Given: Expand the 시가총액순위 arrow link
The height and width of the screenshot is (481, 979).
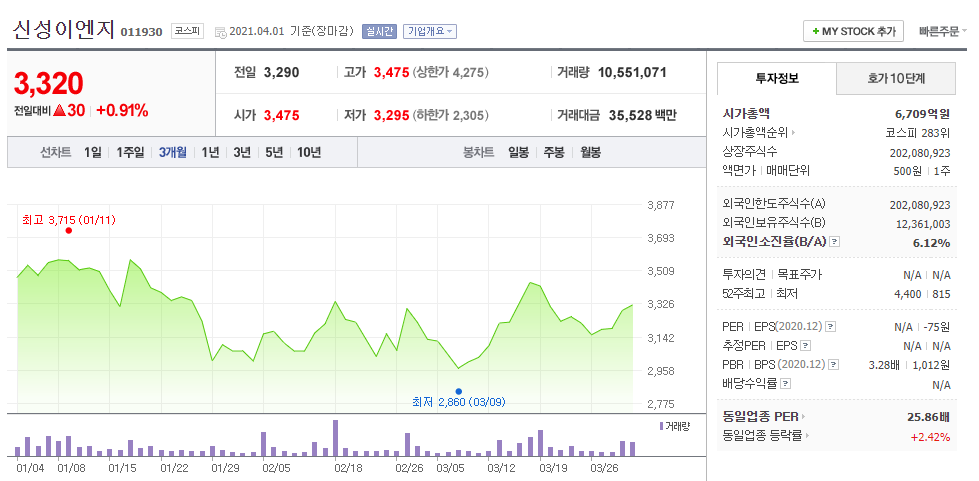Looking at the screenshot, I should 793,133.
